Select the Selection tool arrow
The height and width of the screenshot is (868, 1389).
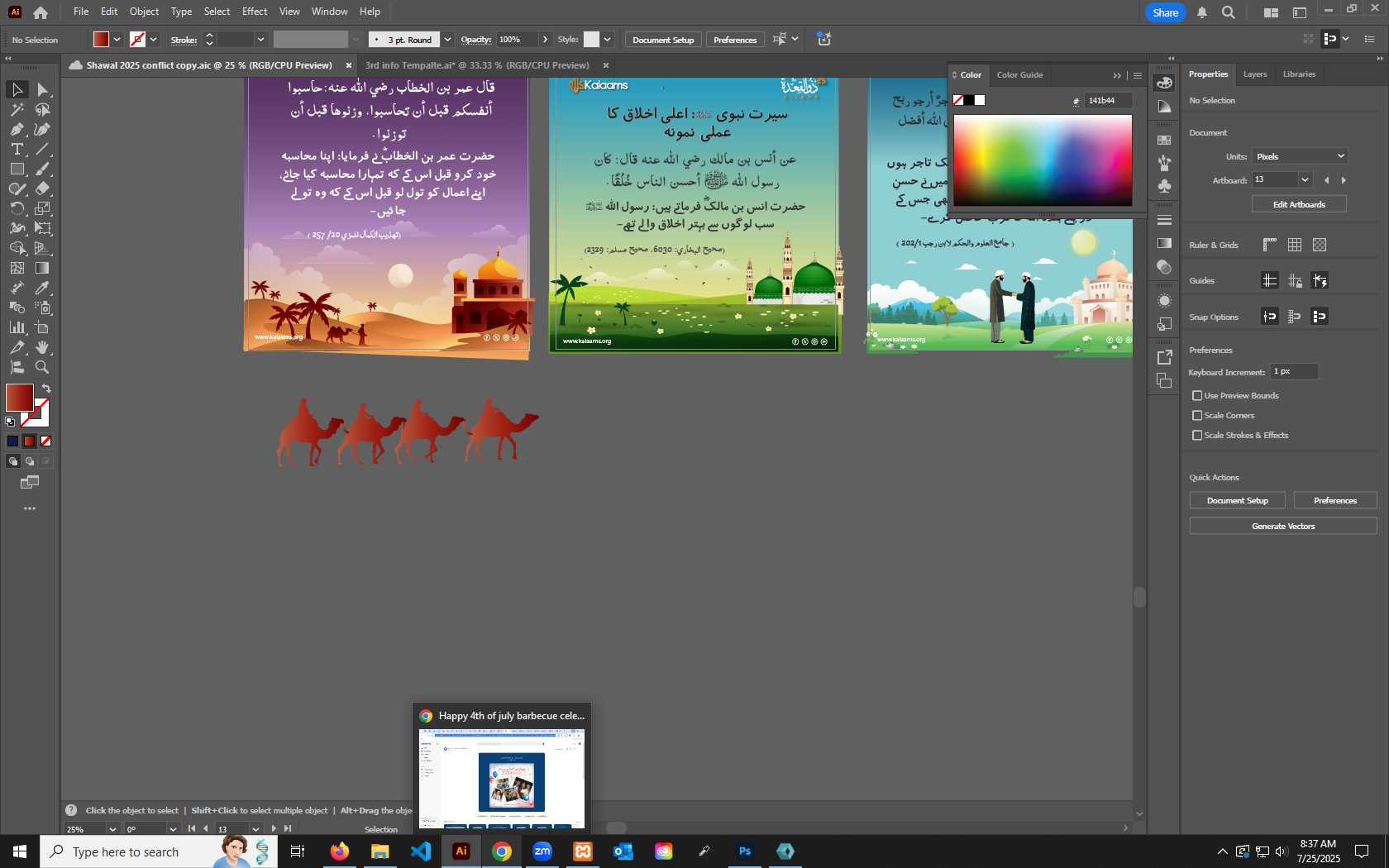[17, 89]
